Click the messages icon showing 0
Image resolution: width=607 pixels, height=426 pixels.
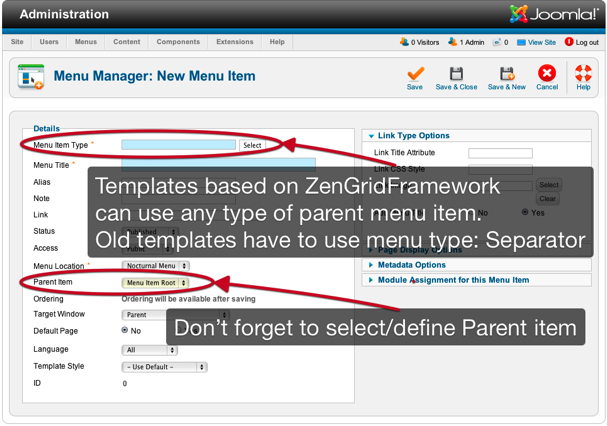[x=497, y=42]
